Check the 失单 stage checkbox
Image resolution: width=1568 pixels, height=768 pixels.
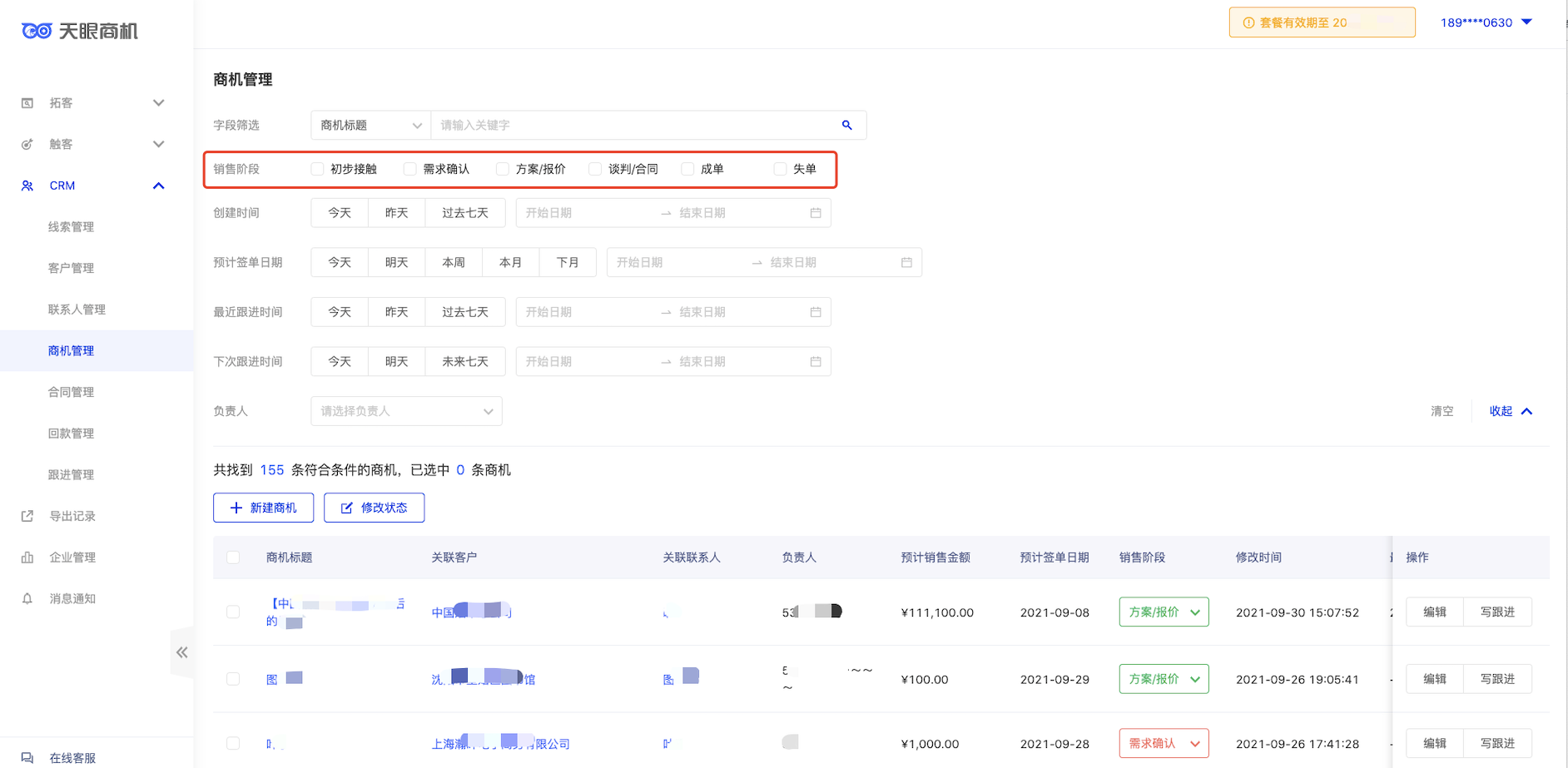click(x=780, y=169)
